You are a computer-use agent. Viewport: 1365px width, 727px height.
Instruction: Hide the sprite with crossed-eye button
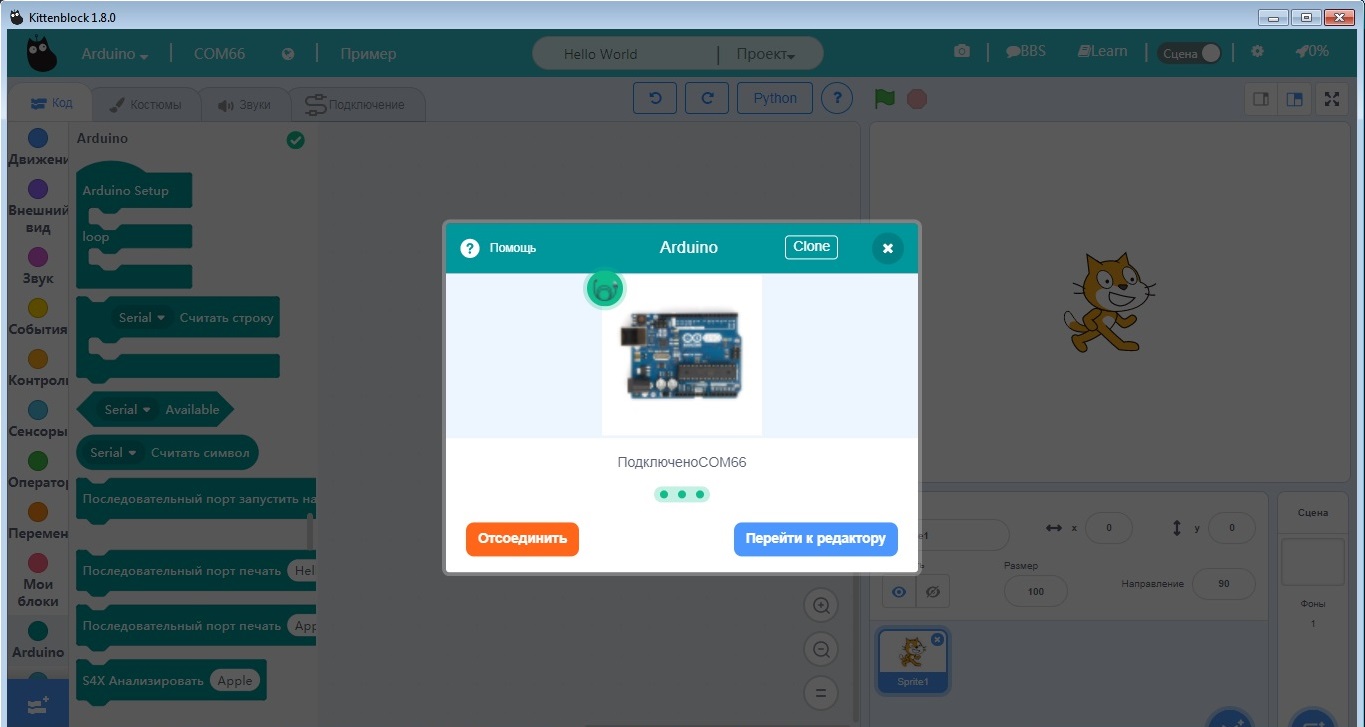[933, 592]
